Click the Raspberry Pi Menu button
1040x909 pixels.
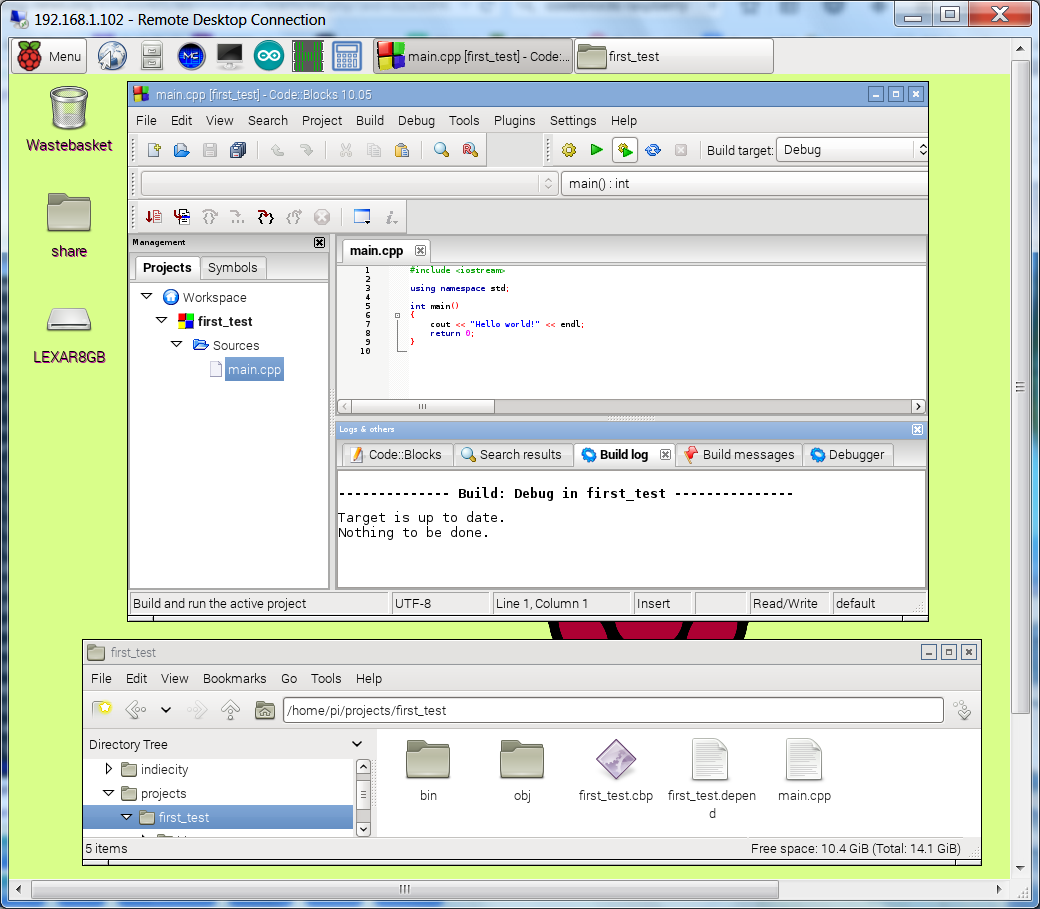[49, 57]
